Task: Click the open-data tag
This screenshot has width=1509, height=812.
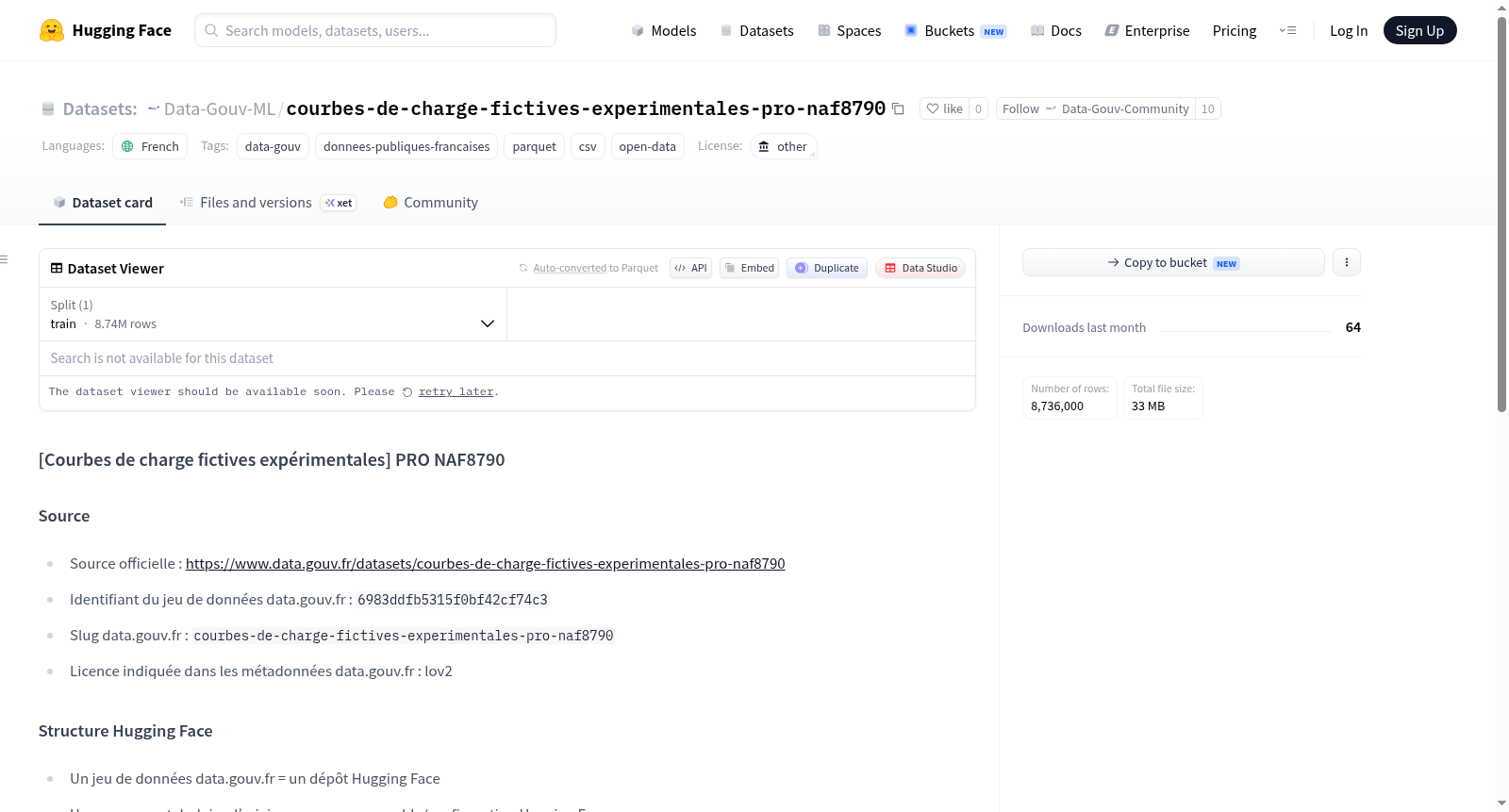Action: pos(647,146)
